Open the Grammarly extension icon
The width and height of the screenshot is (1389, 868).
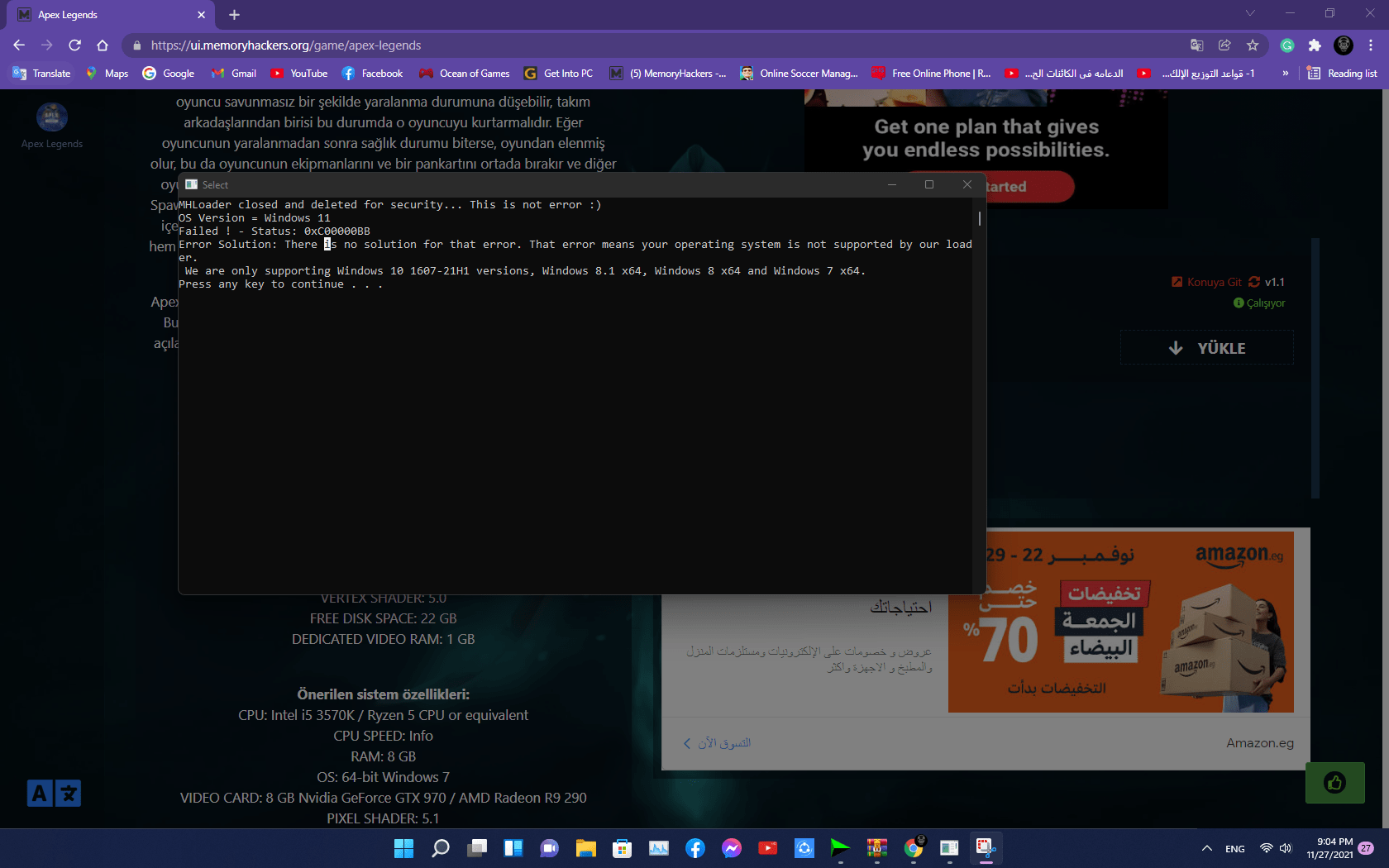click(1287, 45)
